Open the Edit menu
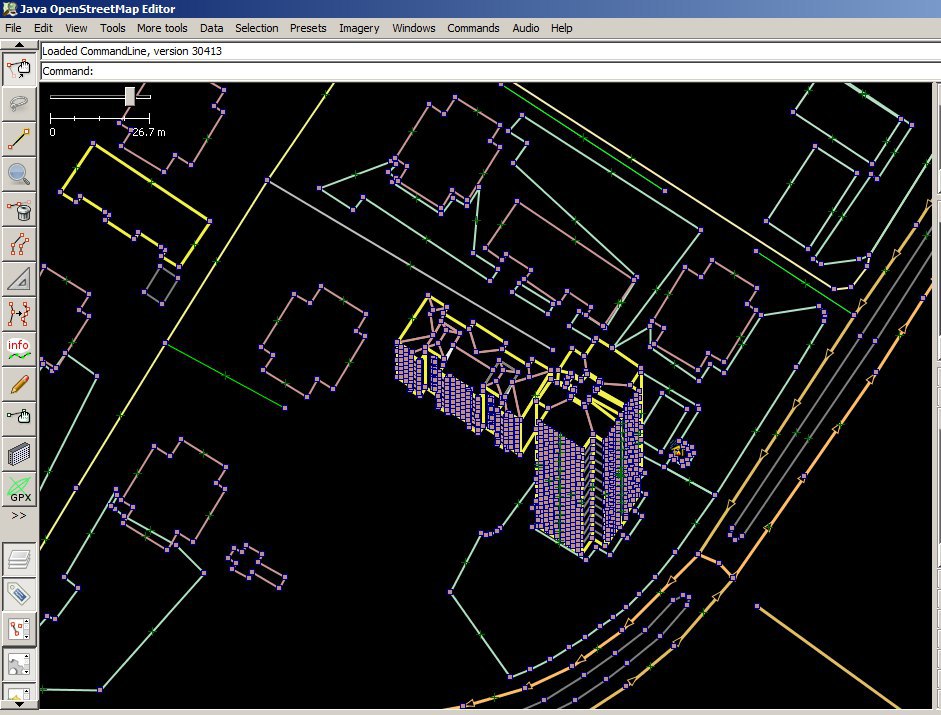Image resolution: width=941 pixels, height=715 pixels. point(43,28)
